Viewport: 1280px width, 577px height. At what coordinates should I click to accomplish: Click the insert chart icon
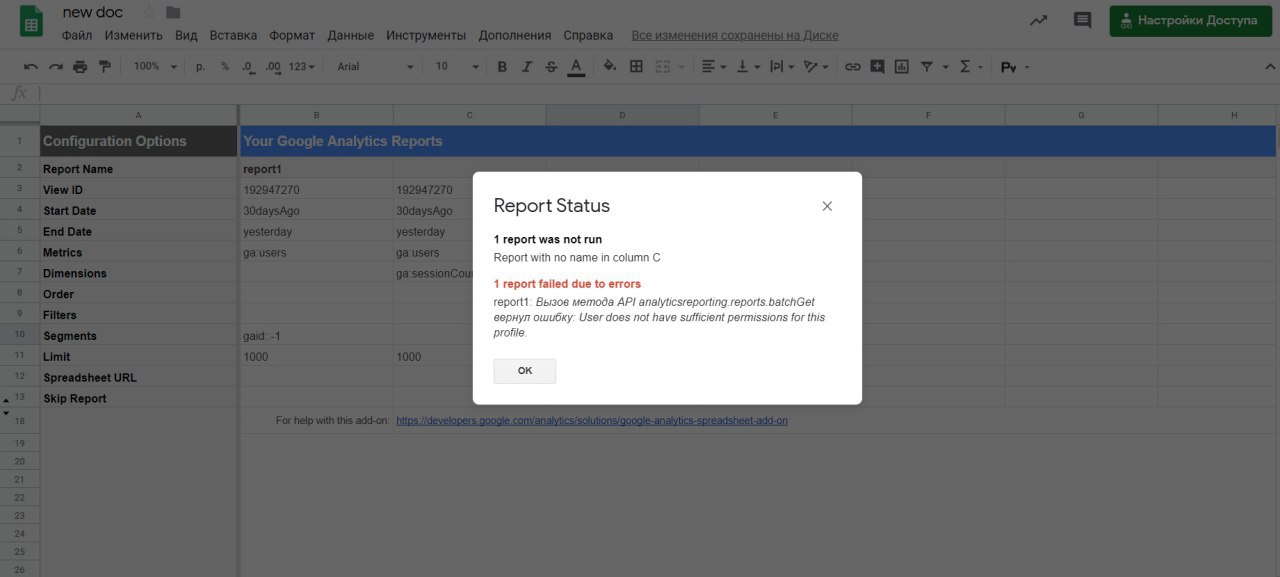pos(902,67)
